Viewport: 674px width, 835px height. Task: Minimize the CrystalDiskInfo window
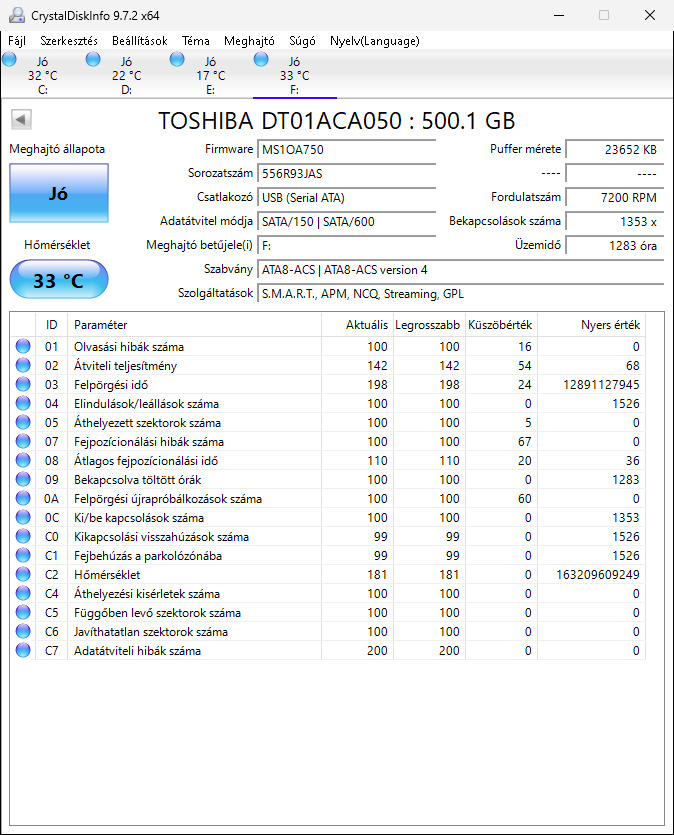click(x=558, y=15)
